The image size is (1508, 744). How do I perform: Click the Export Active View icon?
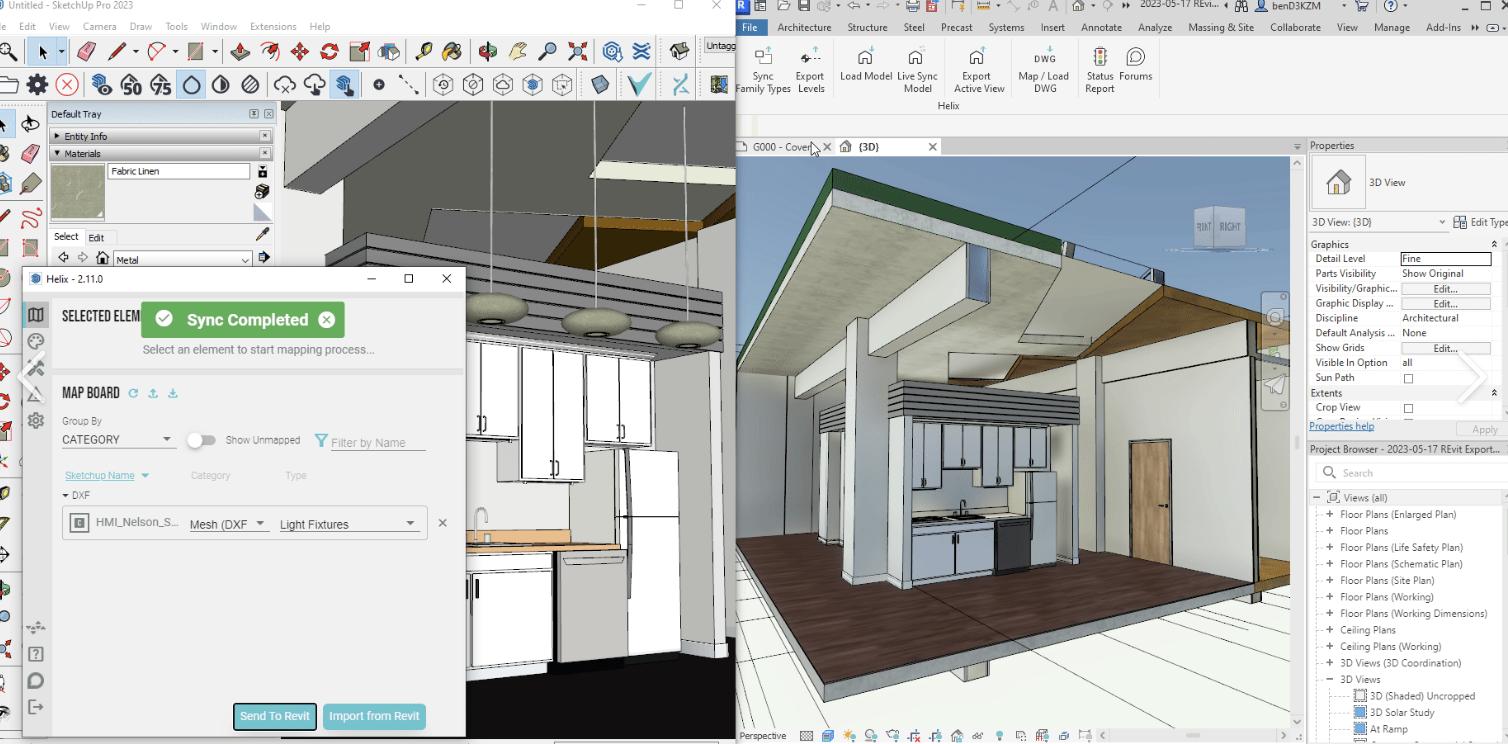(977, 58)
